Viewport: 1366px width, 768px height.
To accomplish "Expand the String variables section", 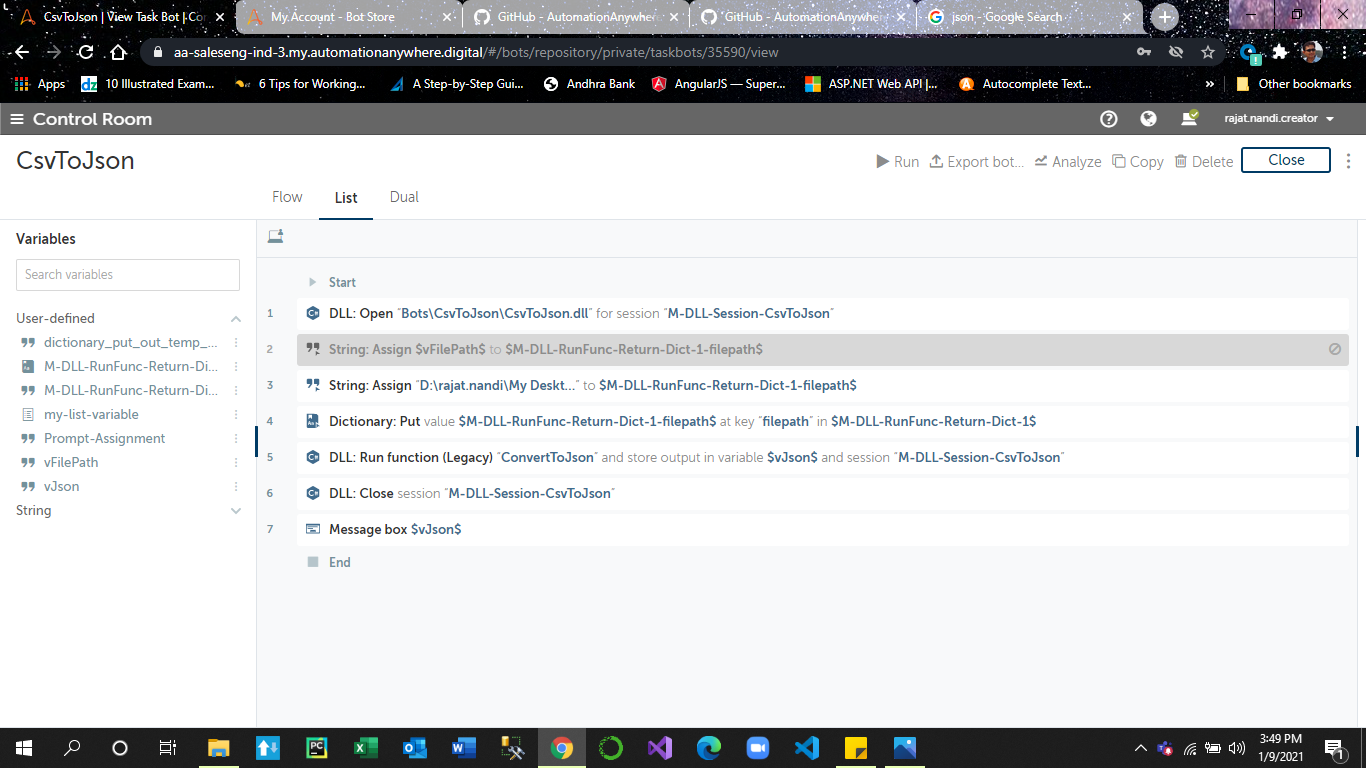I will [x=236, y=511].
